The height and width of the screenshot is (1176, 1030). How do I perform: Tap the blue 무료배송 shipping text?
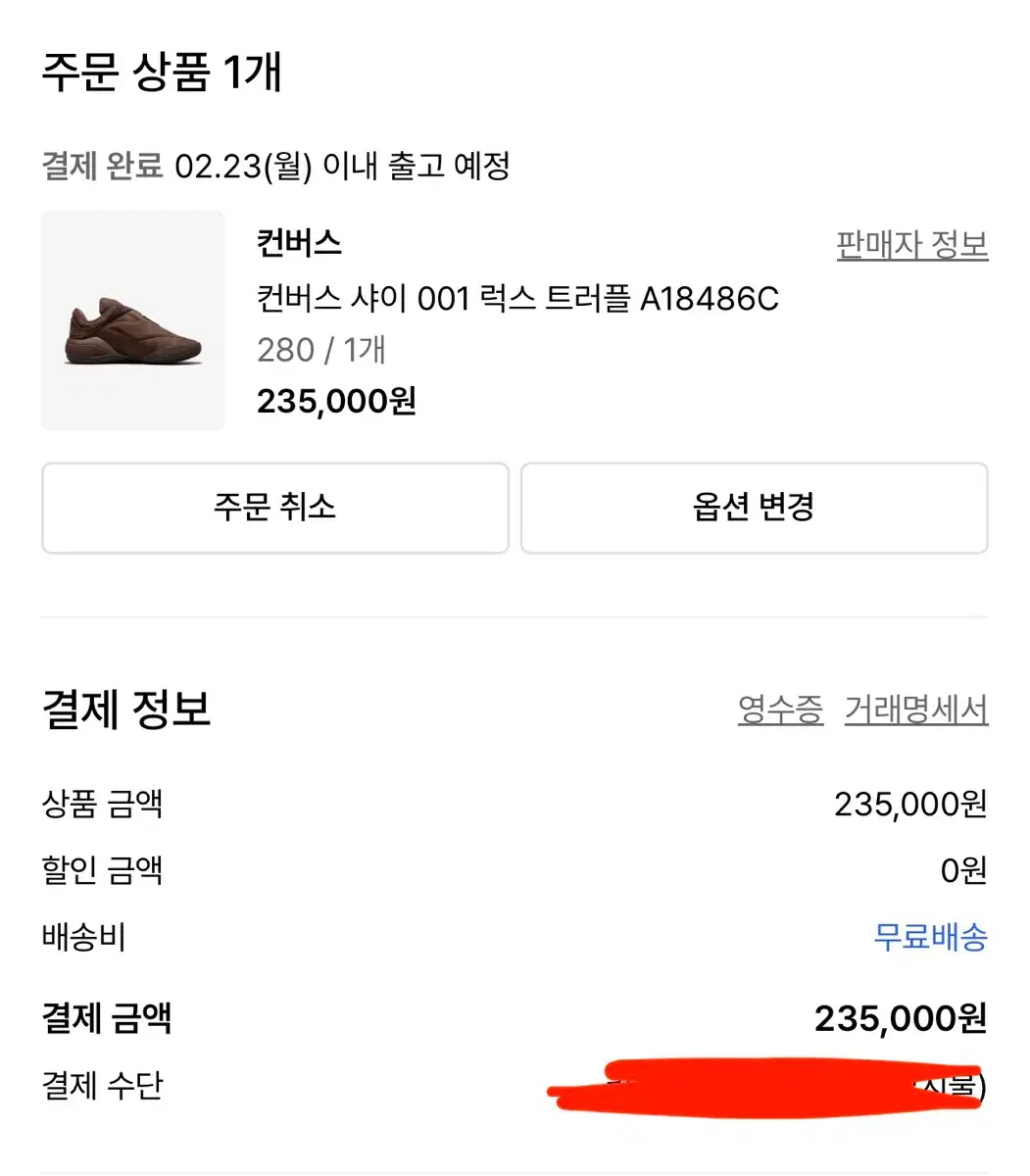click(930, 938)
